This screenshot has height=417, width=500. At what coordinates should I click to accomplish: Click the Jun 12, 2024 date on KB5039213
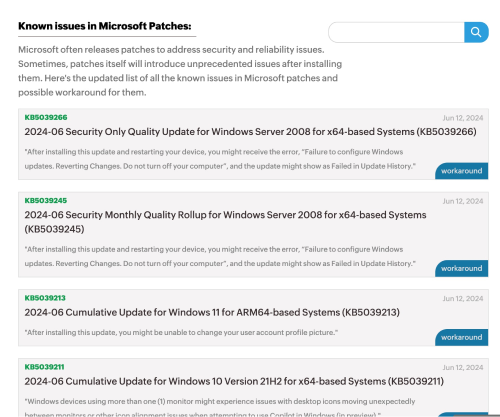(463, 298)
